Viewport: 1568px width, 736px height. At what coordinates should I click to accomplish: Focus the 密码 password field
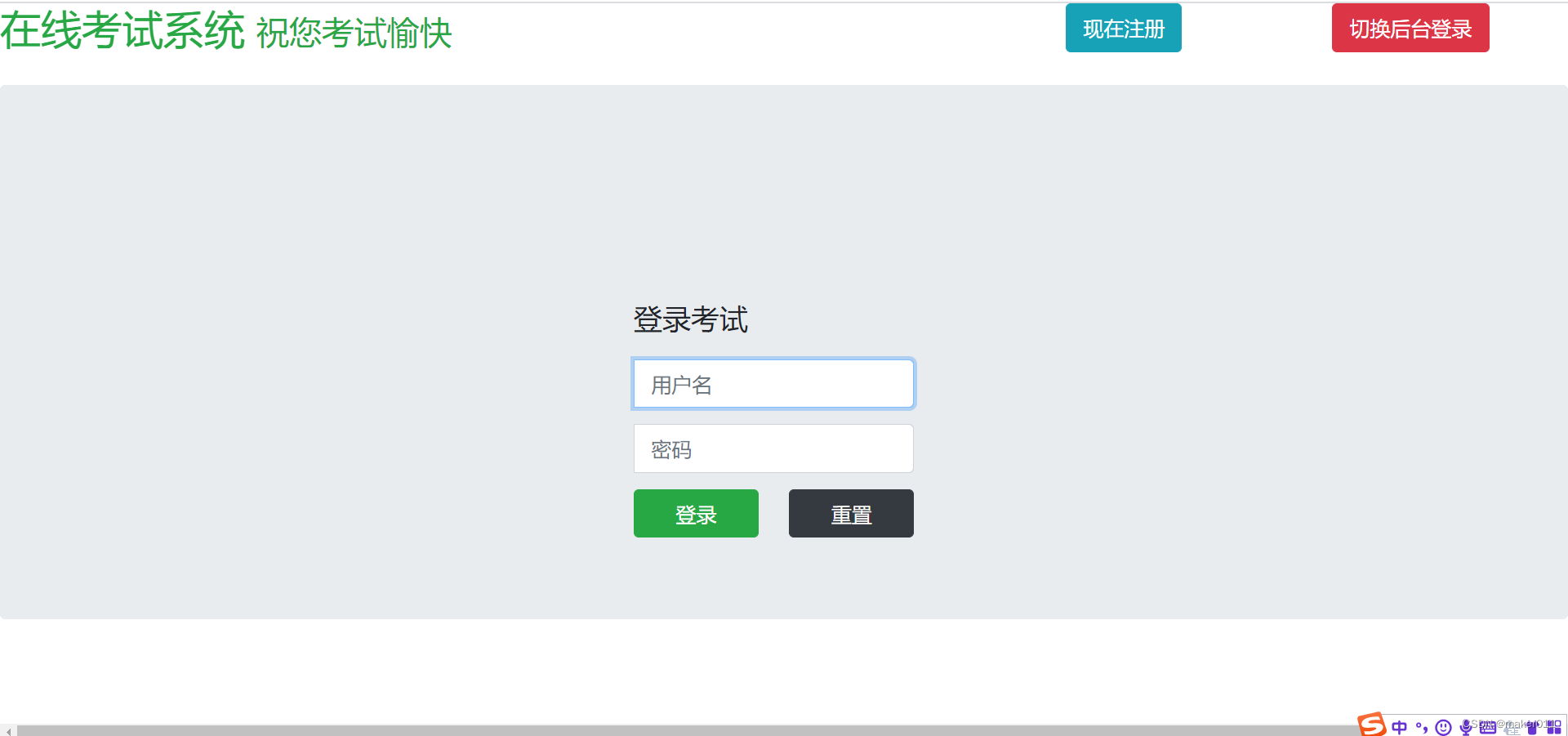pyautogui.click(x=773, y=448)
